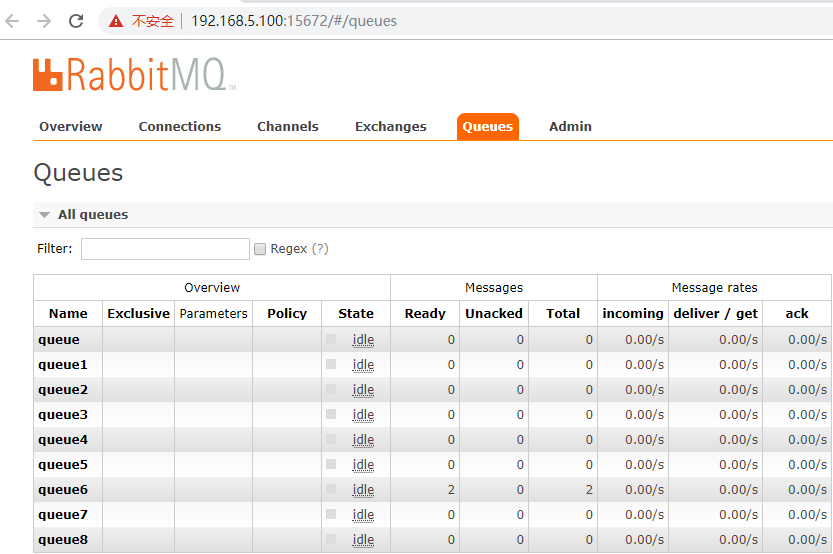This screenshot has height=554, width=833.
Task: Sort by the Exclusive column header
Action: [x=139, y=313]
